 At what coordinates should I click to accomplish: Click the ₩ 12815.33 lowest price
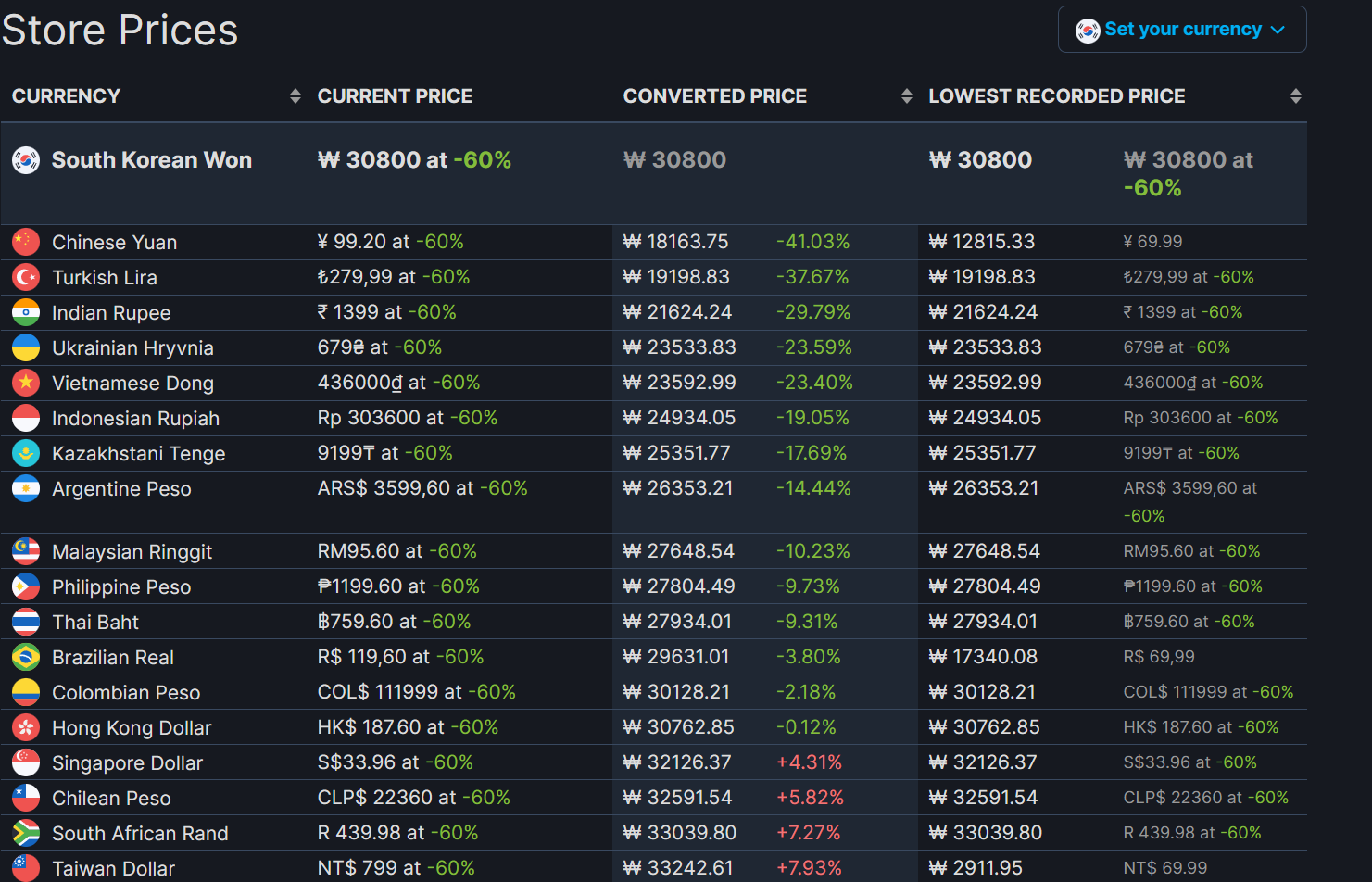pyautogui.click(x=981, y=242)
